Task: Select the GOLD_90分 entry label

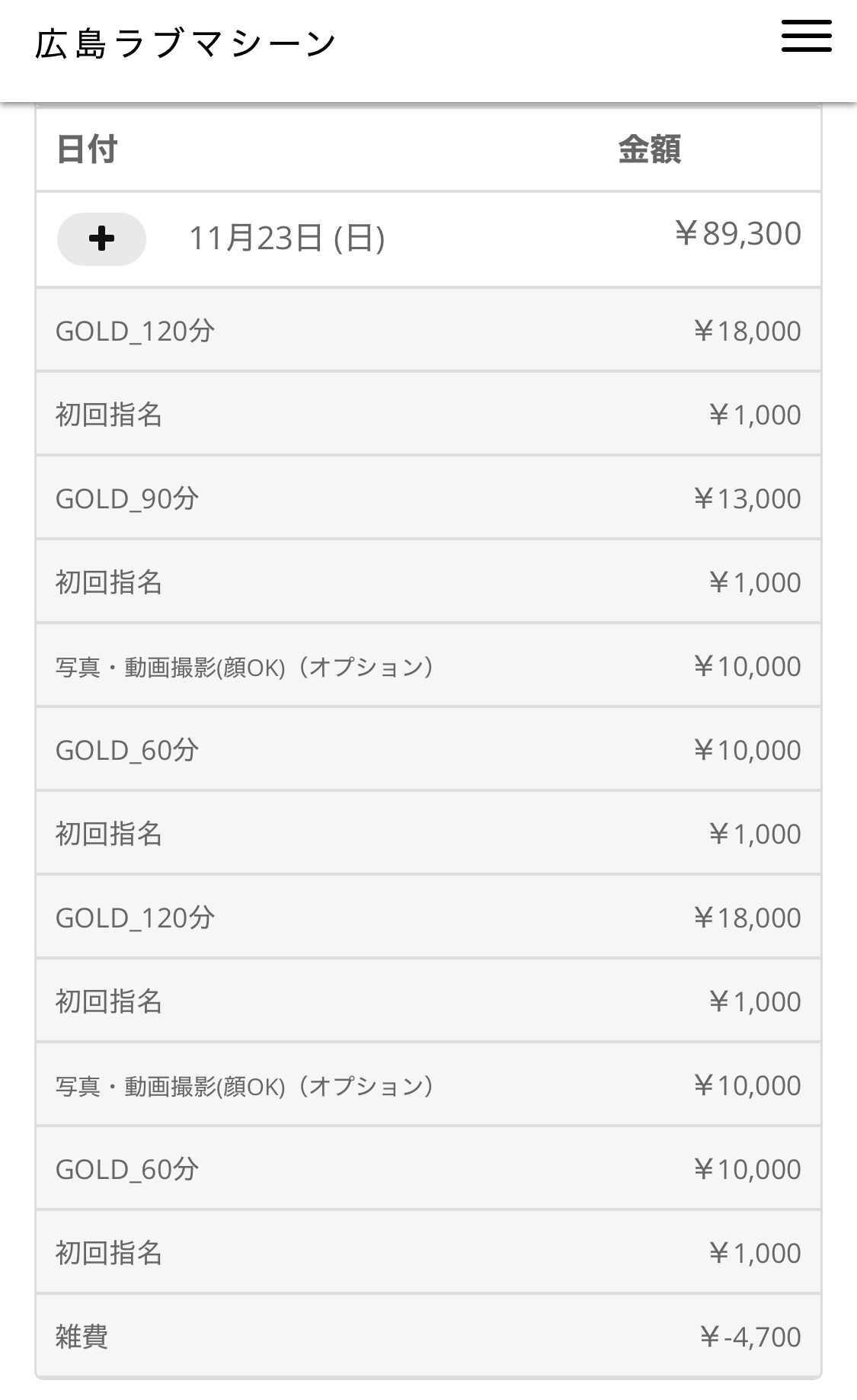Action: coord(127,499)
